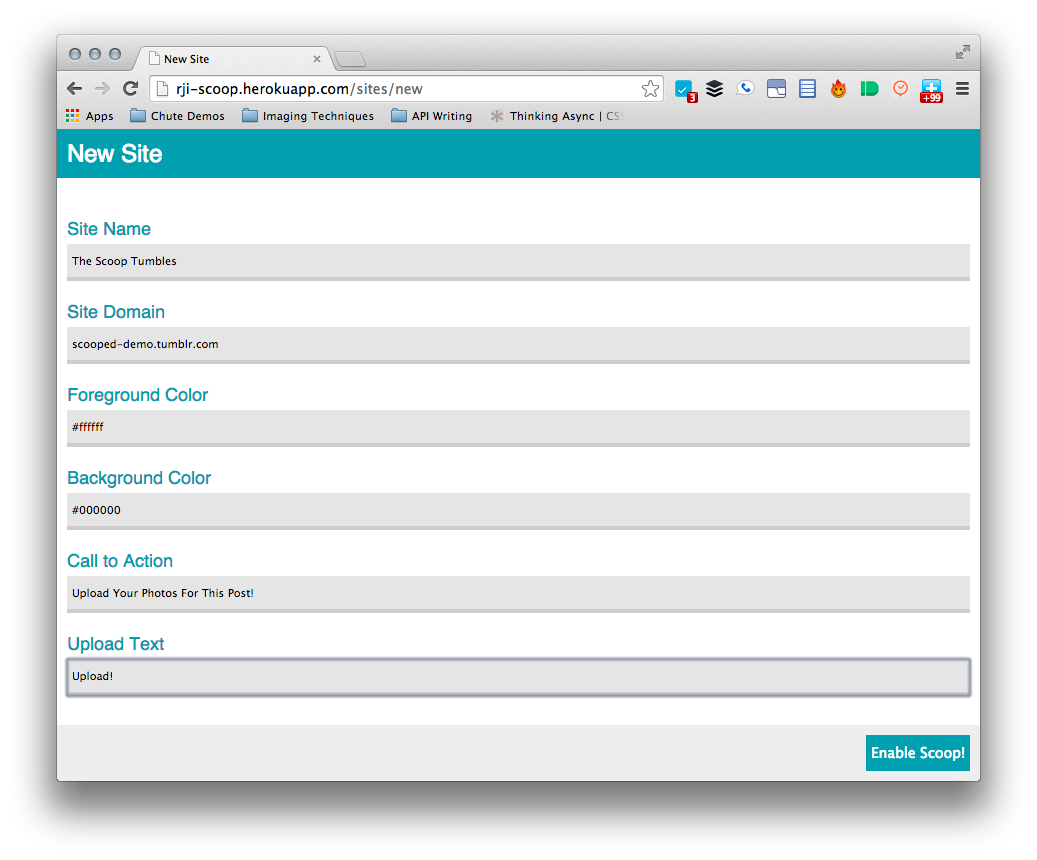
Task: Click the Site Name input field
Action: pyautogui.click(x=518, y=262)
